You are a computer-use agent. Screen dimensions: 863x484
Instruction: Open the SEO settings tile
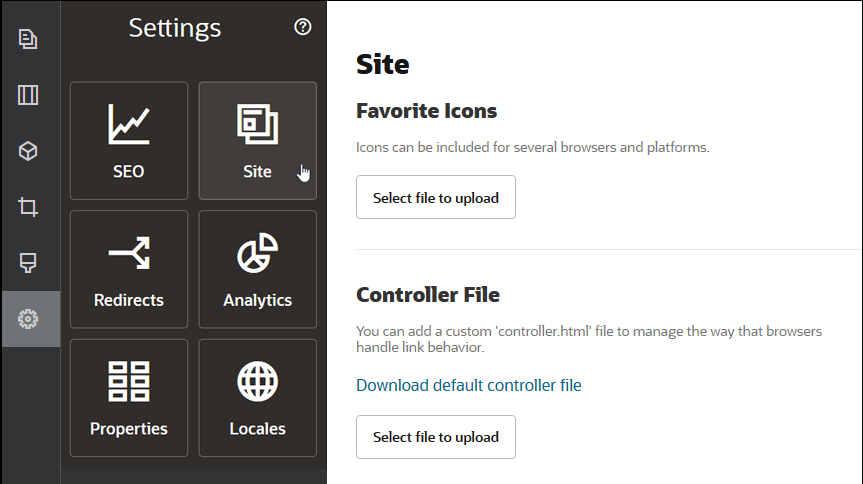(129, 141)
